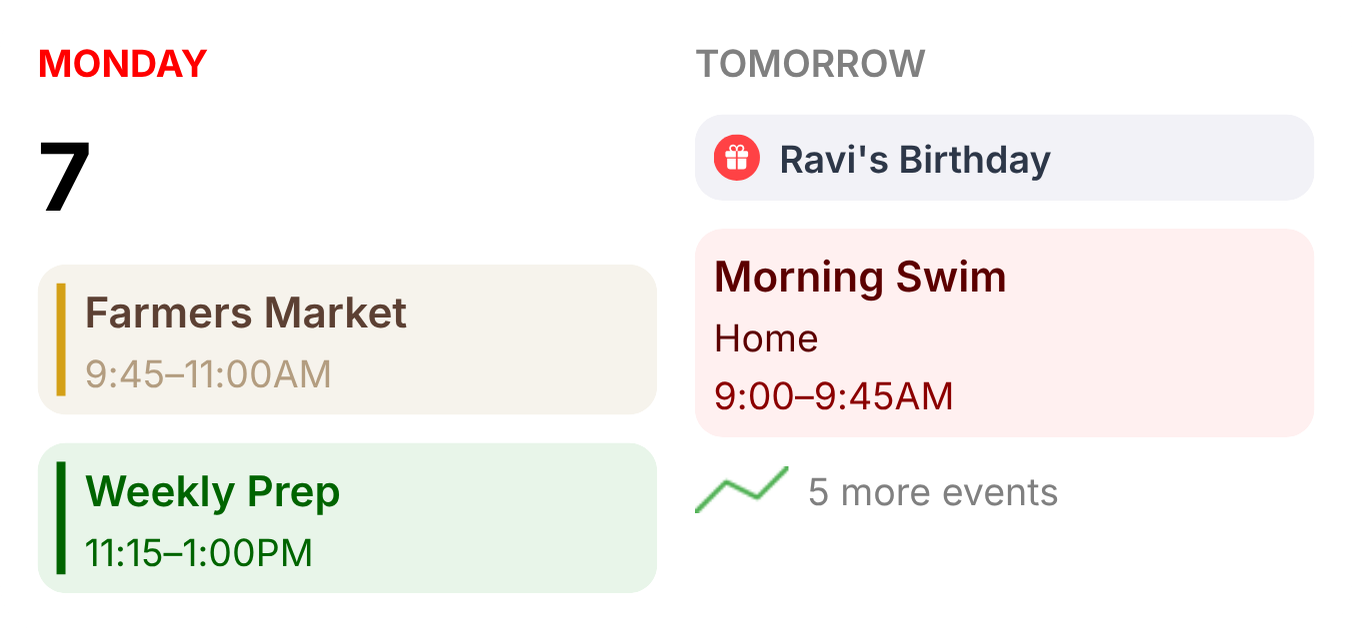Show the 5 more events
Image resolution: width=1352 pixels, height=632 pixels.
point(932,492)
